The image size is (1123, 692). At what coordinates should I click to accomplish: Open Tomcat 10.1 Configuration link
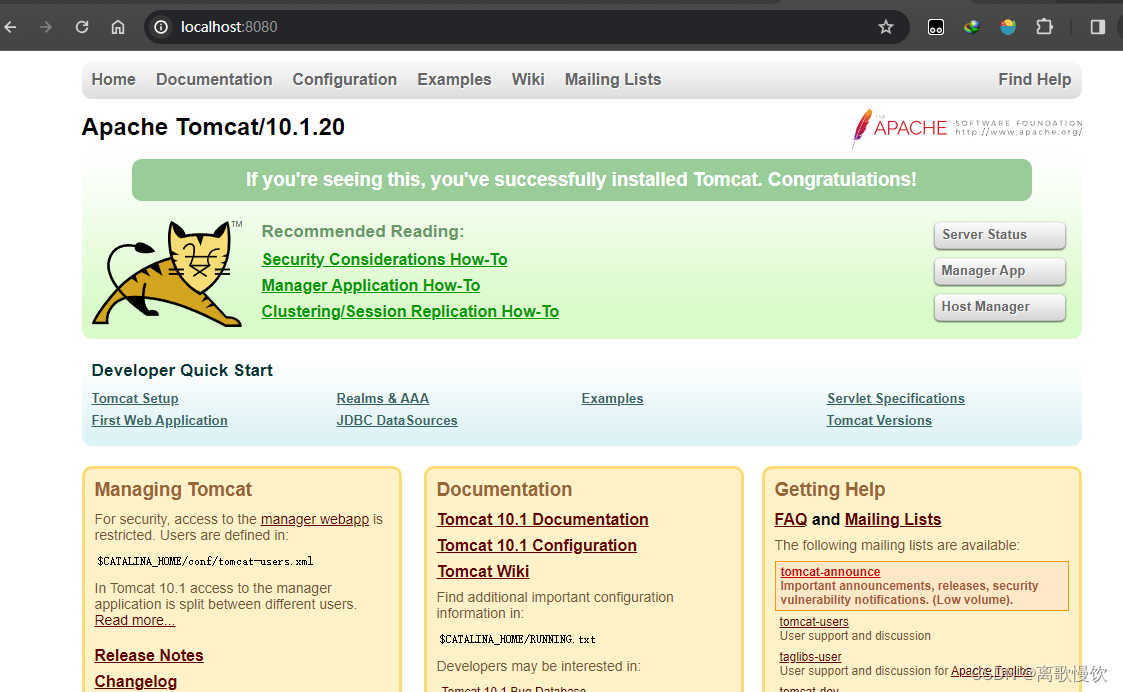pos(537,546)
